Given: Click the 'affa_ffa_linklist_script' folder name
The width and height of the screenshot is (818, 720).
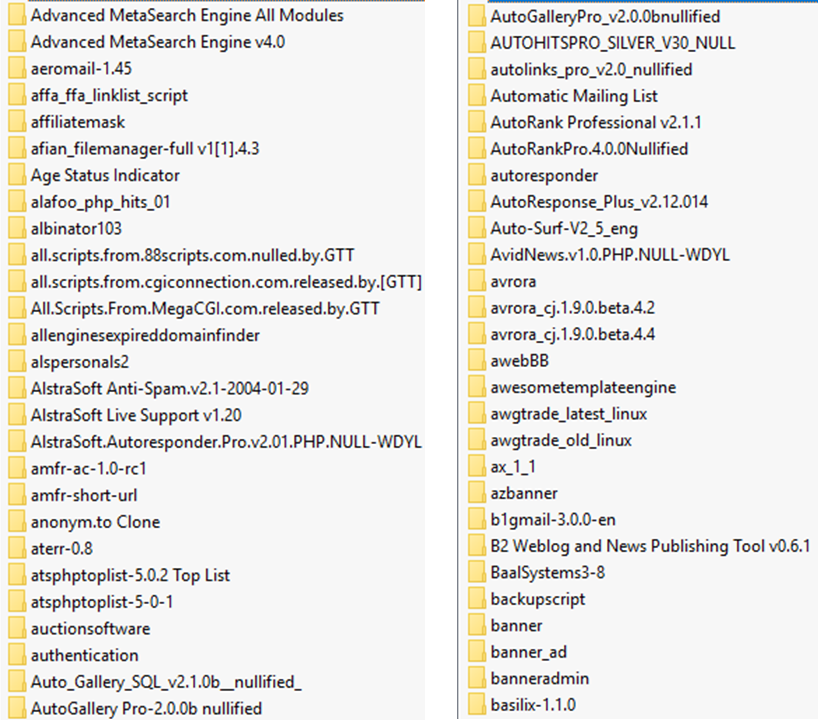Looking at the screenshot, I should 110,95.
